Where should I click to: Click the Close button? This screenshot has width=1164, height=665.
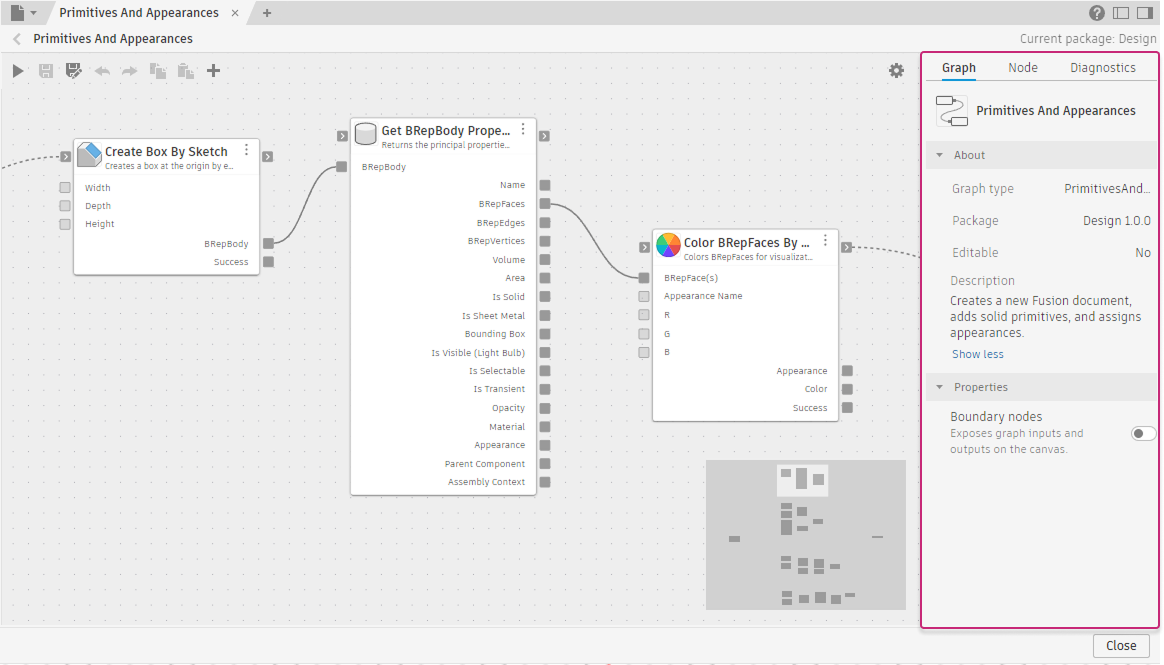tap(1121, 646)
